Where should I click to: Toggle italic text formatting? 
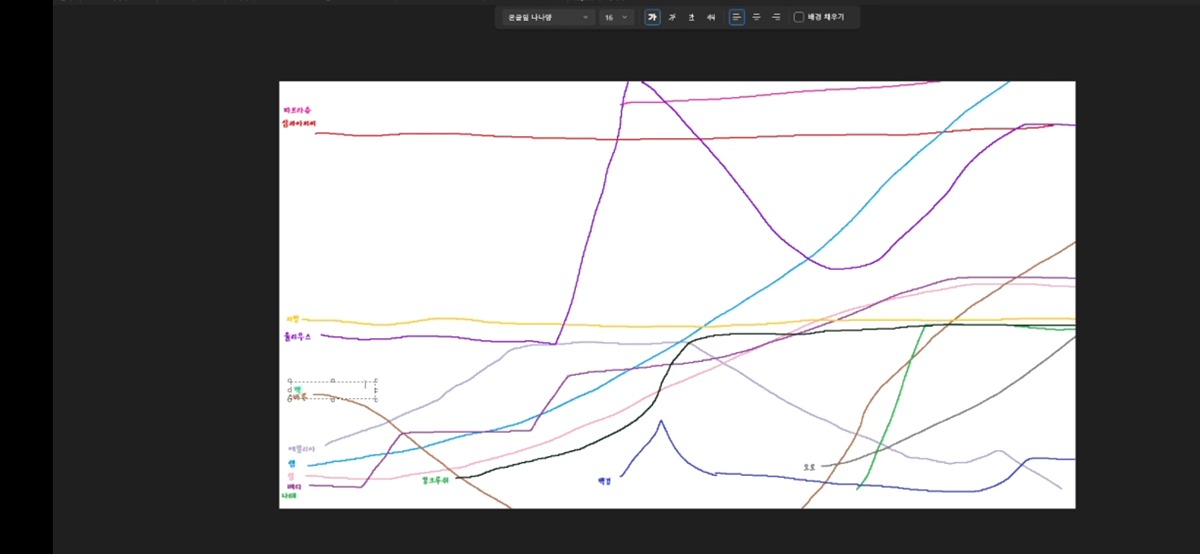pyautogui.click(x=672, y=17)
